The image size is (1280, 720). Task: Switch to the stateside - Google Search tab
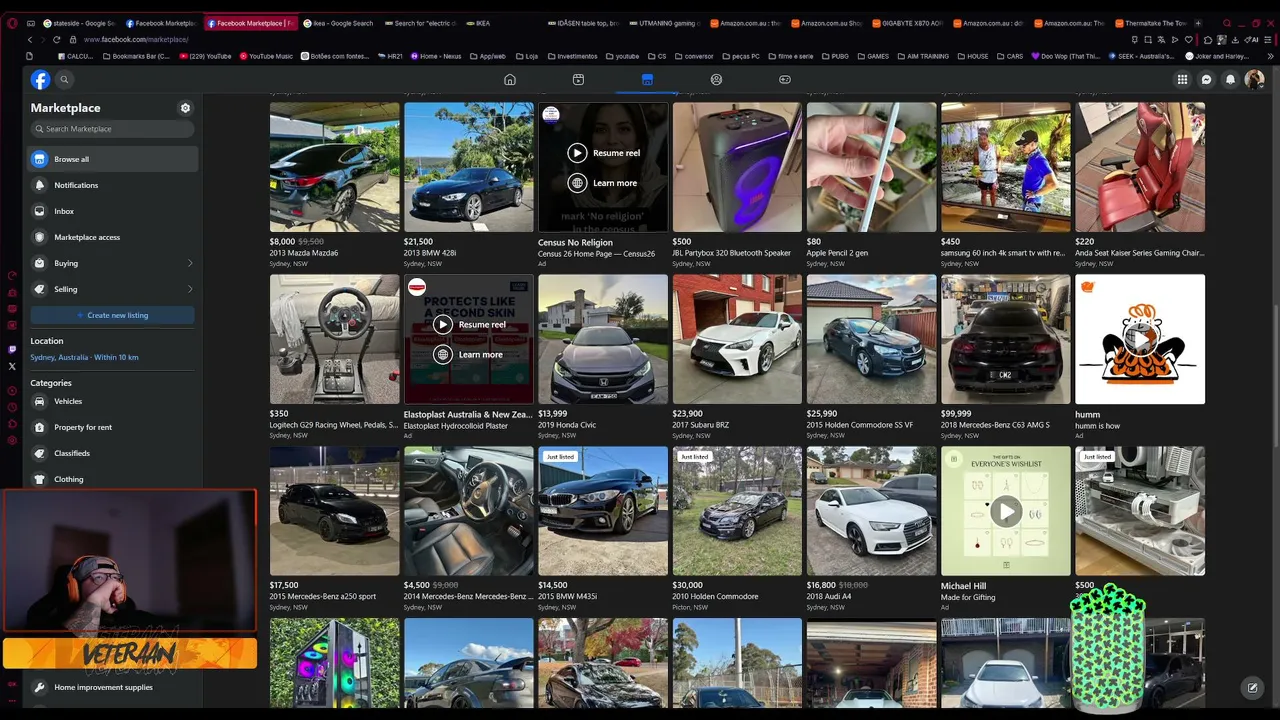click(79, 23)
